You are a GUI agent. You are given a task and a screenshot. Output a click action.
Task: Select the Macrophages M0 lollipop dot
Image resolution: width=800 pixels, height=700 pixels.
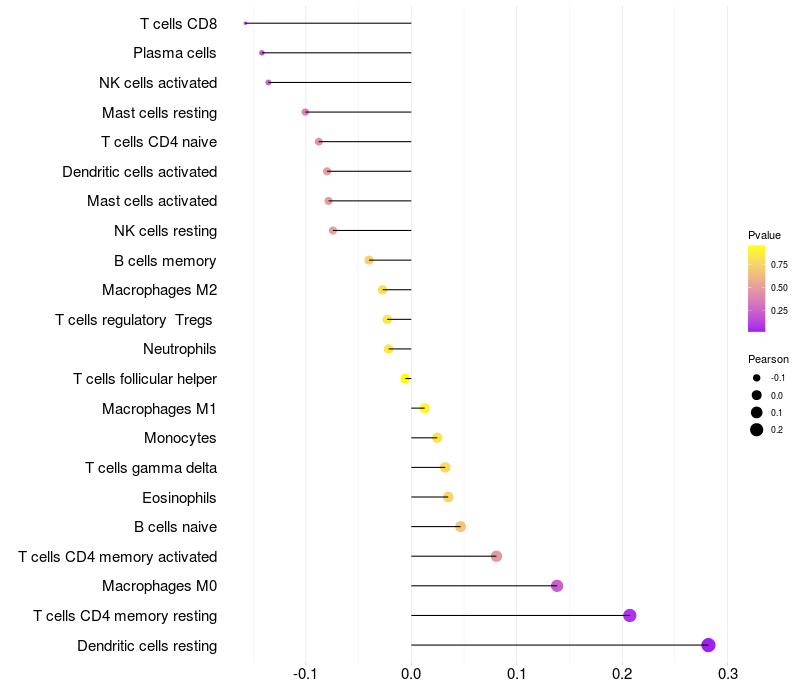tap(557, 586)
